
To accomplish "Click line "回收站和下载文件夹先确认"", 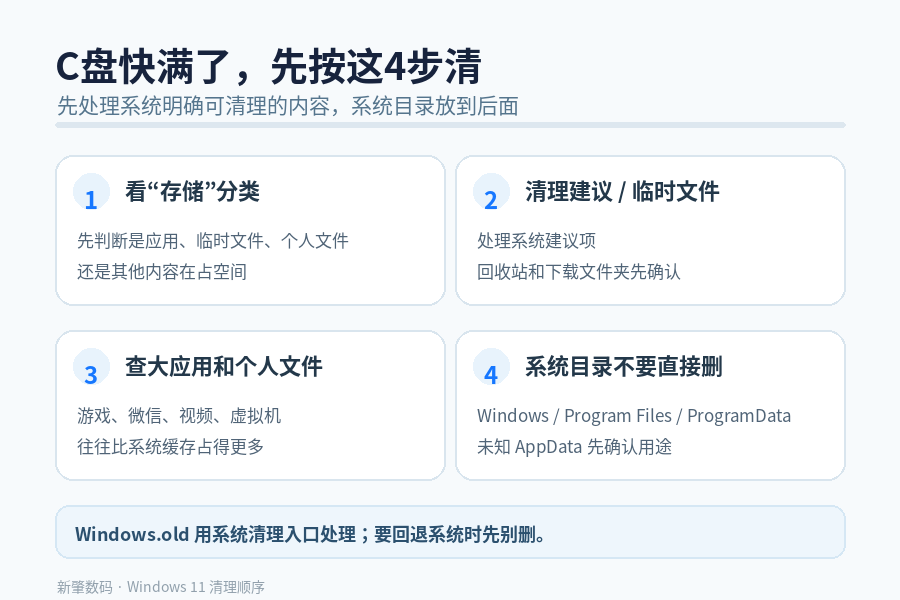I will point(579,272).
